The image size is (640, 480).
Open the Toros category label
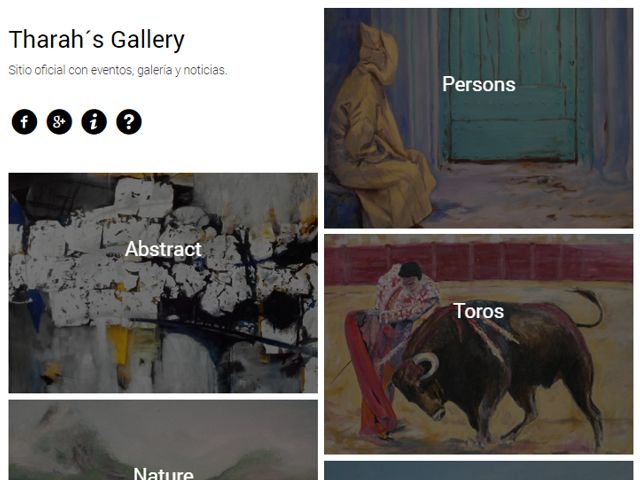[x=478, y=311]
